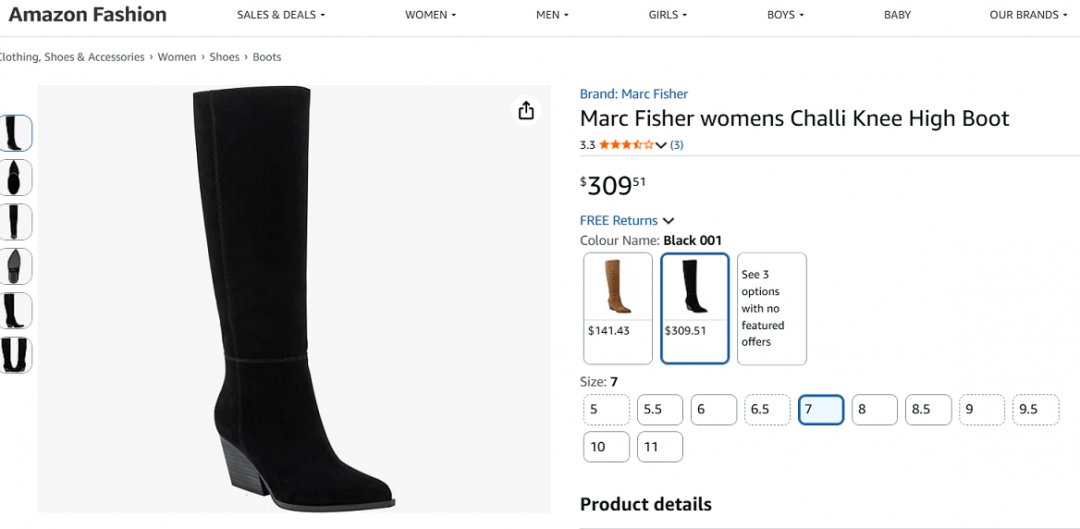Select the brown boot colour swatch
Image resolution: width=1080 pixels, height=529 pixels.
[x=618, y=308]
